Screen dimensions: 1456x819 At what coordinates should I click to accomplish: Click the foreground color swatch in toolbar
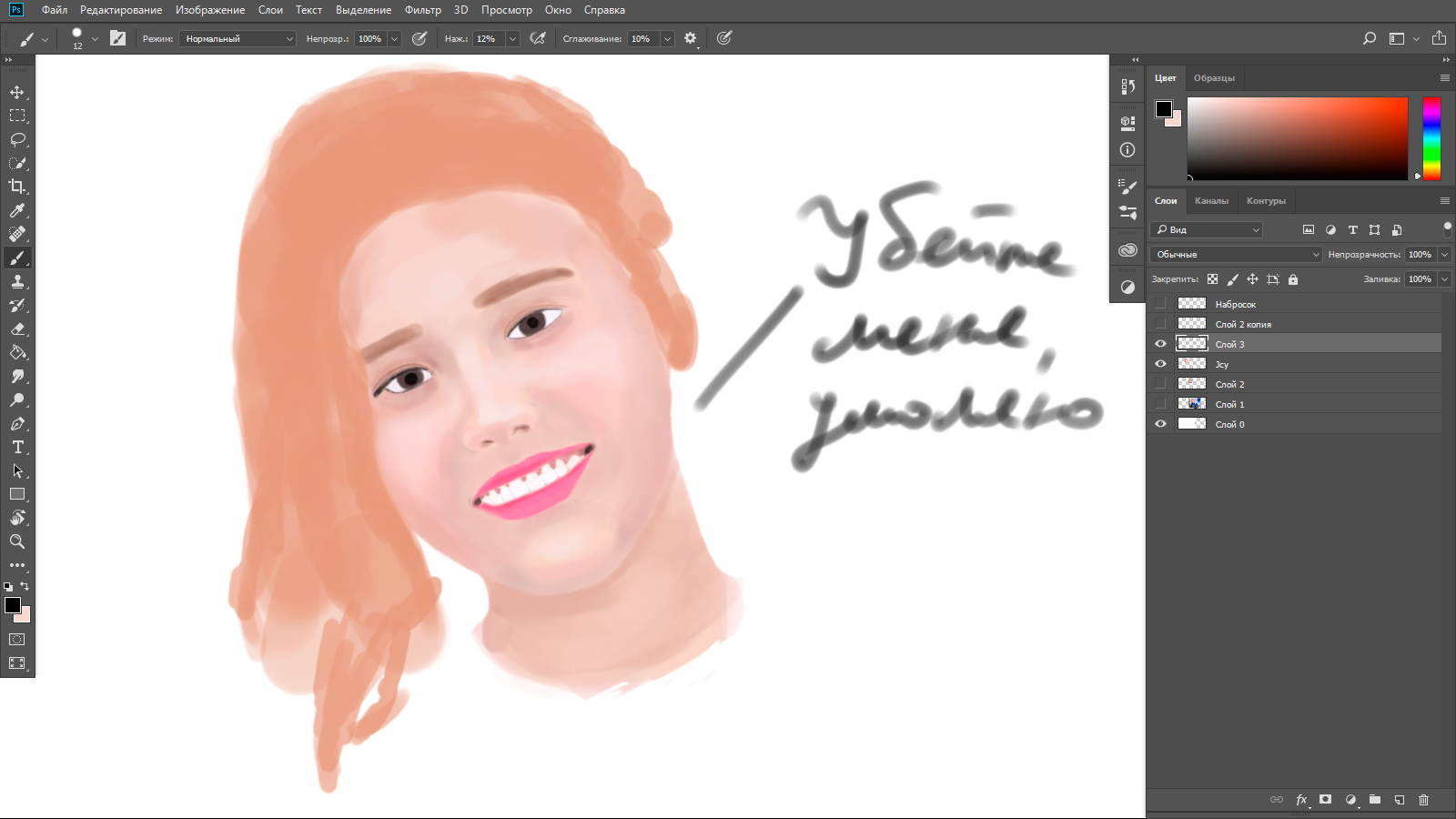pyautogui.click(x=12, y=605)
